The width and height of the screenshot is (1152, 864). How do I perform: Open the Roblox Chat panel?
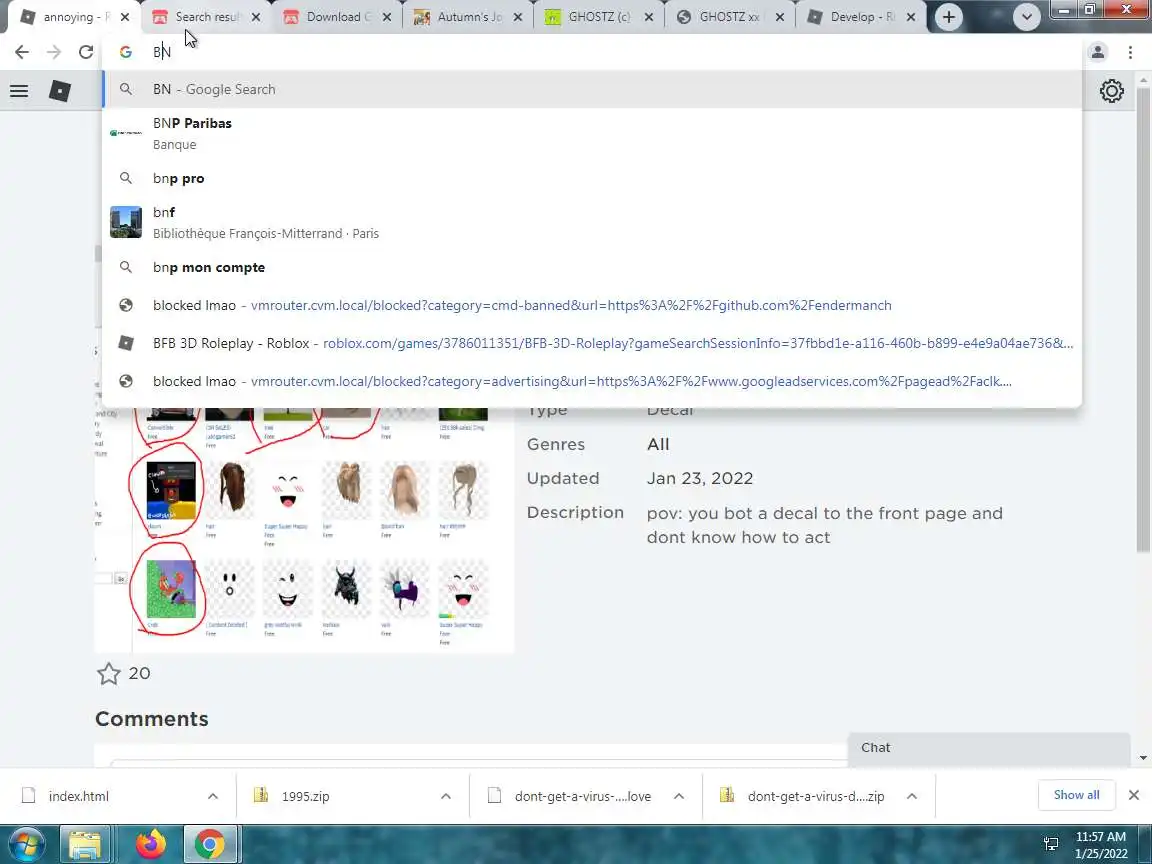pyautogui.click(x=988, y=748)
